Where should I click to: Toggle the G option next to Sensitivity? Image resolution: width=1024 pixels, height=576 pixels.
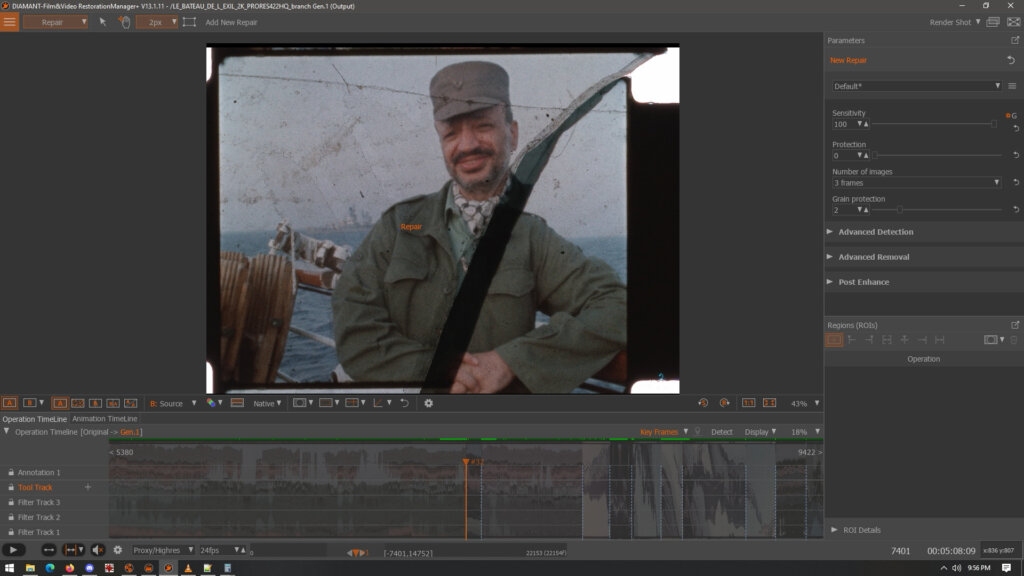1012,116
